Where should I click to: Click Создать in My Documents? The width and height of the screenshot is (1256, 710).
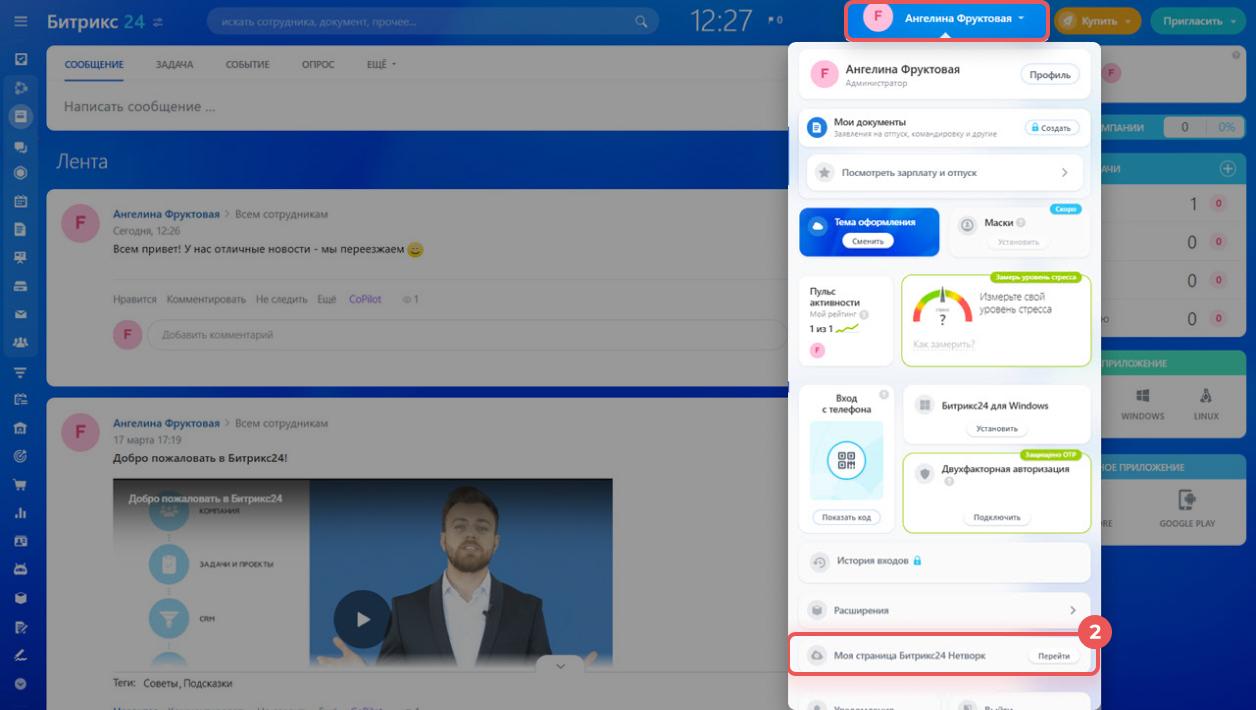click(1053, 128)
